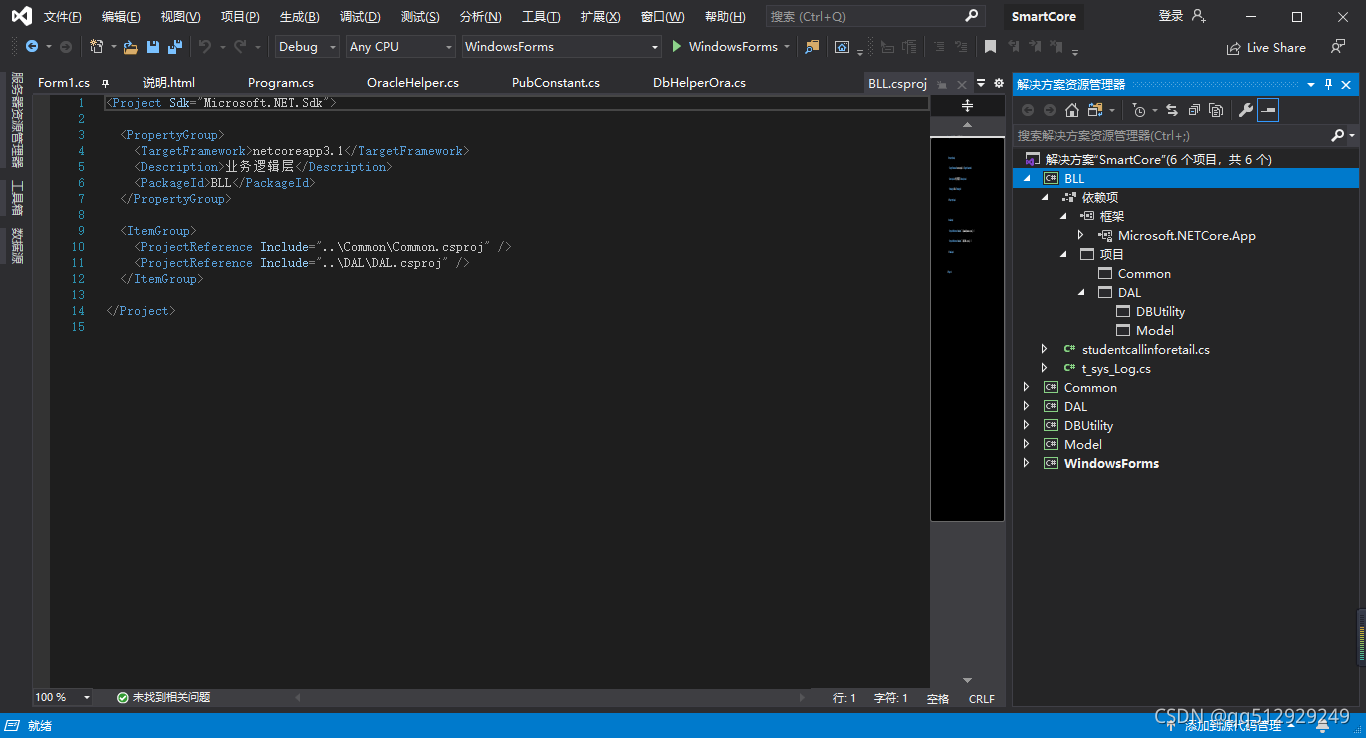Open the feedback person icon
Viewport: 1366px width, 738px height.
tap(1338, 46)
